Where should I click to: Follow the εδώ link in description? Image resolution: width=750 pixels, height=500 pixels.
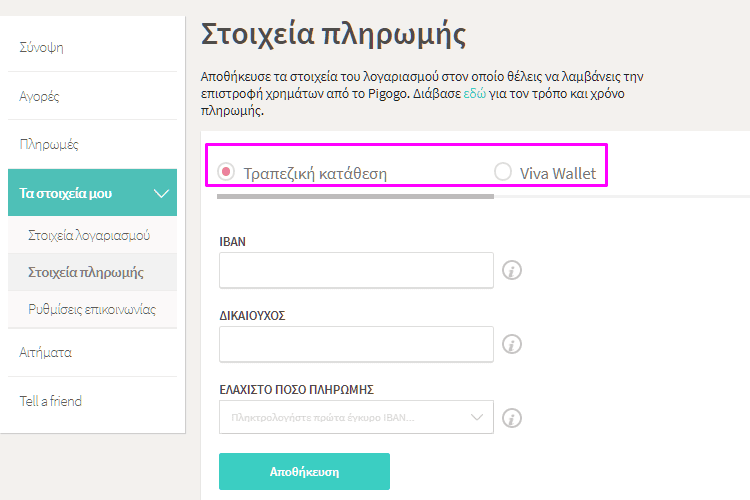coord(474,93)
